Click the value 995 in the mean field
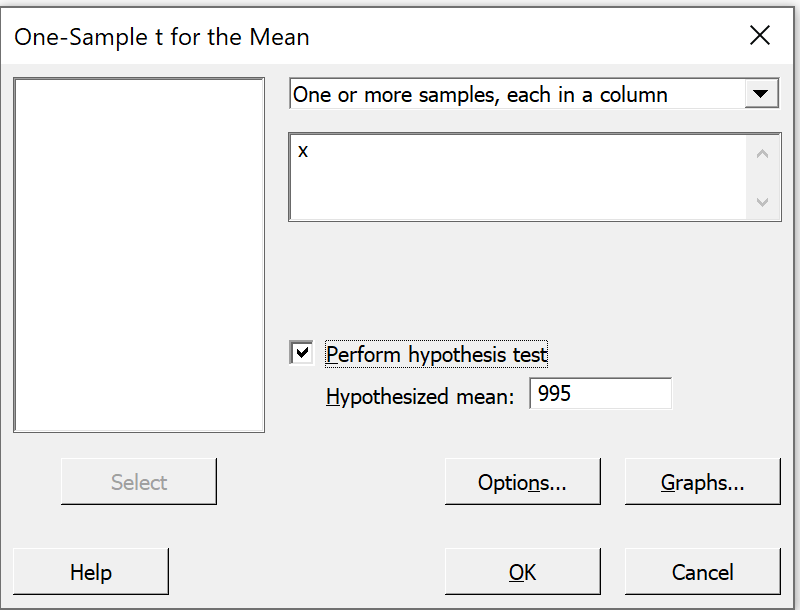The image size is (800, 610). click(x=554, y=393)
